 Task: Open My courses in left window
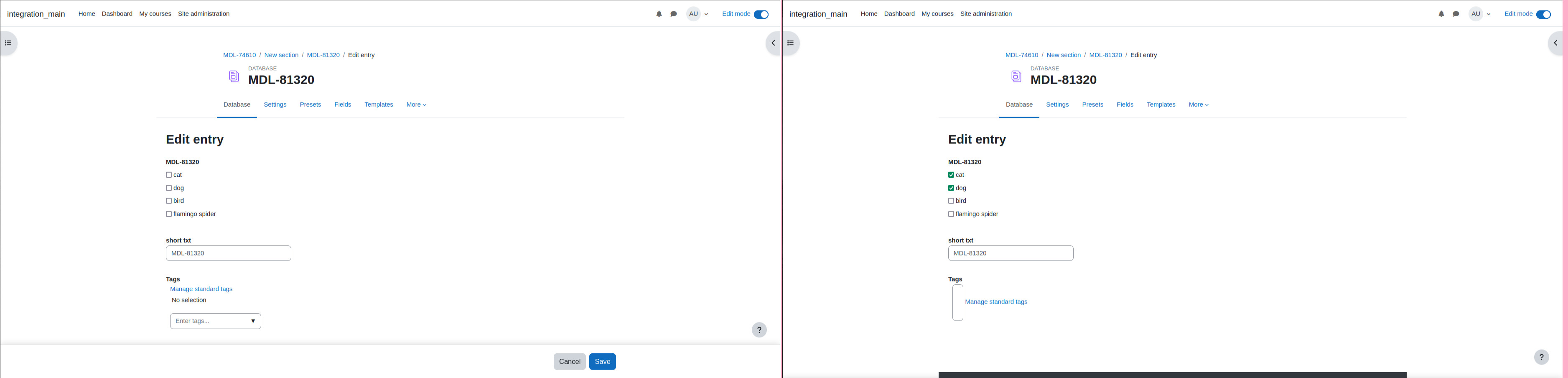155,14
